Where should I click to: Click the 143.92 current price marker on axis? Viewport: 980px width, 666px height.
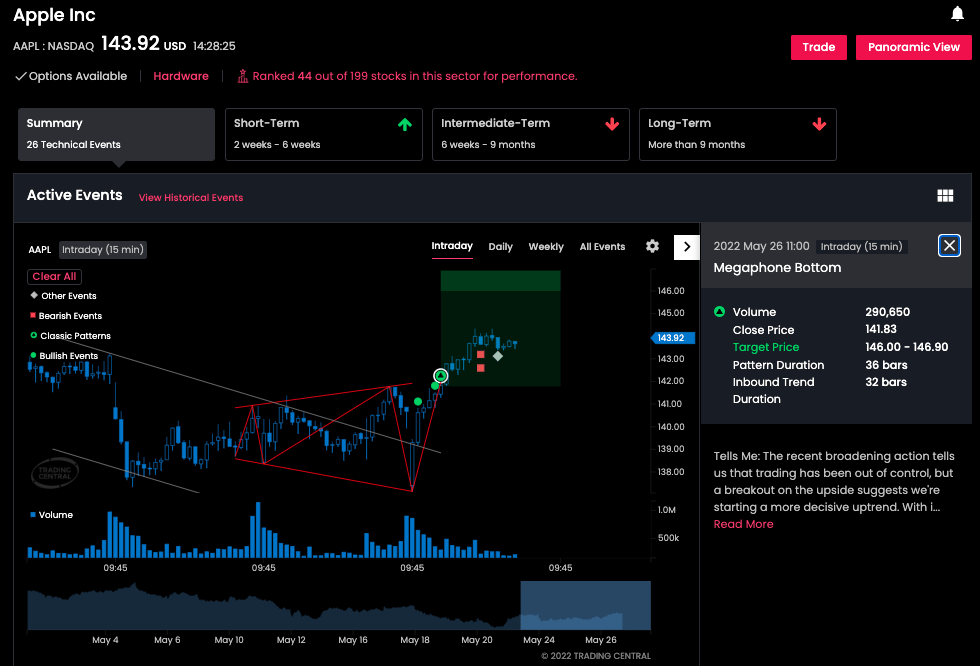[672, 338]
